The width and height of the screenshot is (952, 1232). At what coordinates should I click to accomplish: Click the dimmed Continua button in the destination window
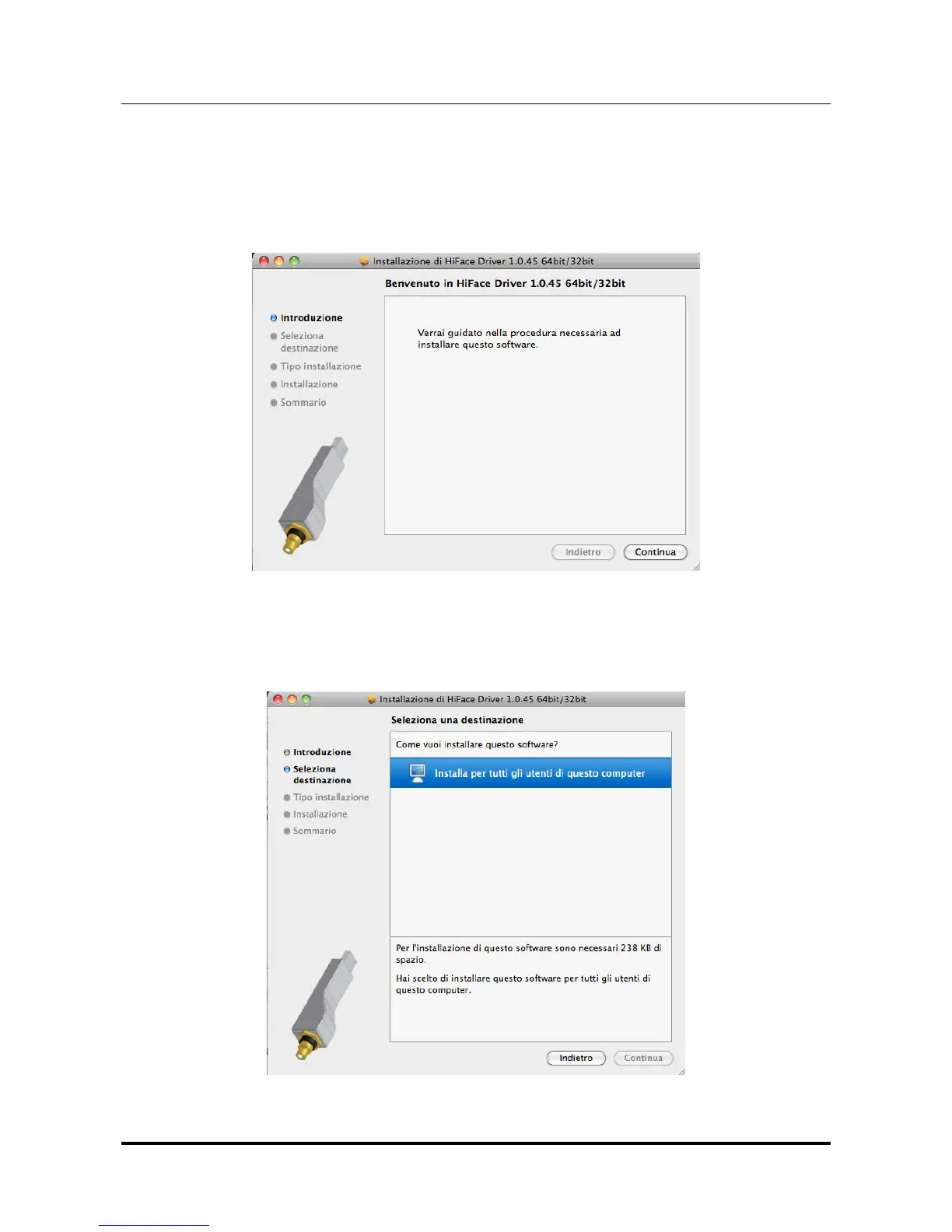(x=643, y=1058)
